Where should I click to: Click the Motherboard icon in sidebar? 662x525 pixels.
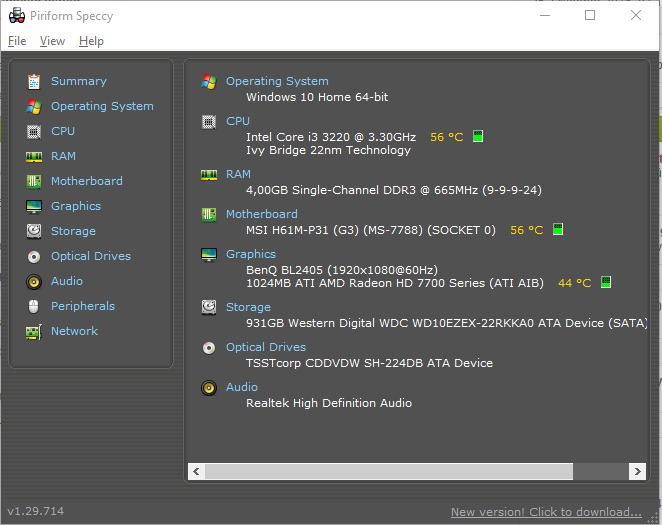[x=34, y=181]
